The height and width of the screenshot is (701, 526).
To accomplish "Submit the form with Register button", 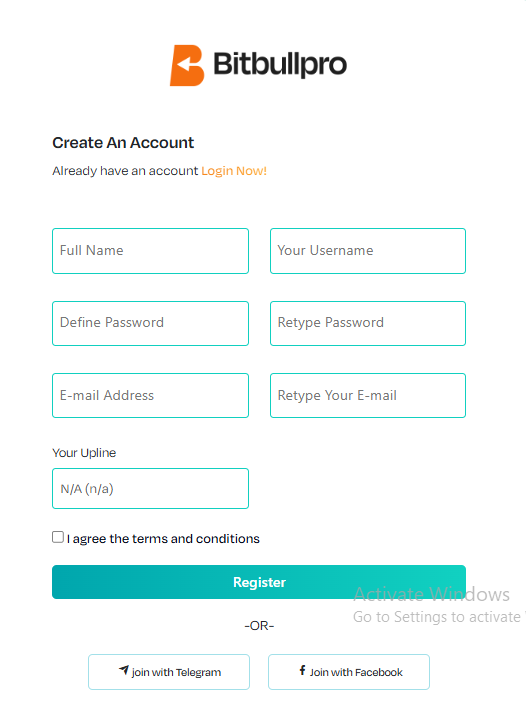I will coord(259,582).
